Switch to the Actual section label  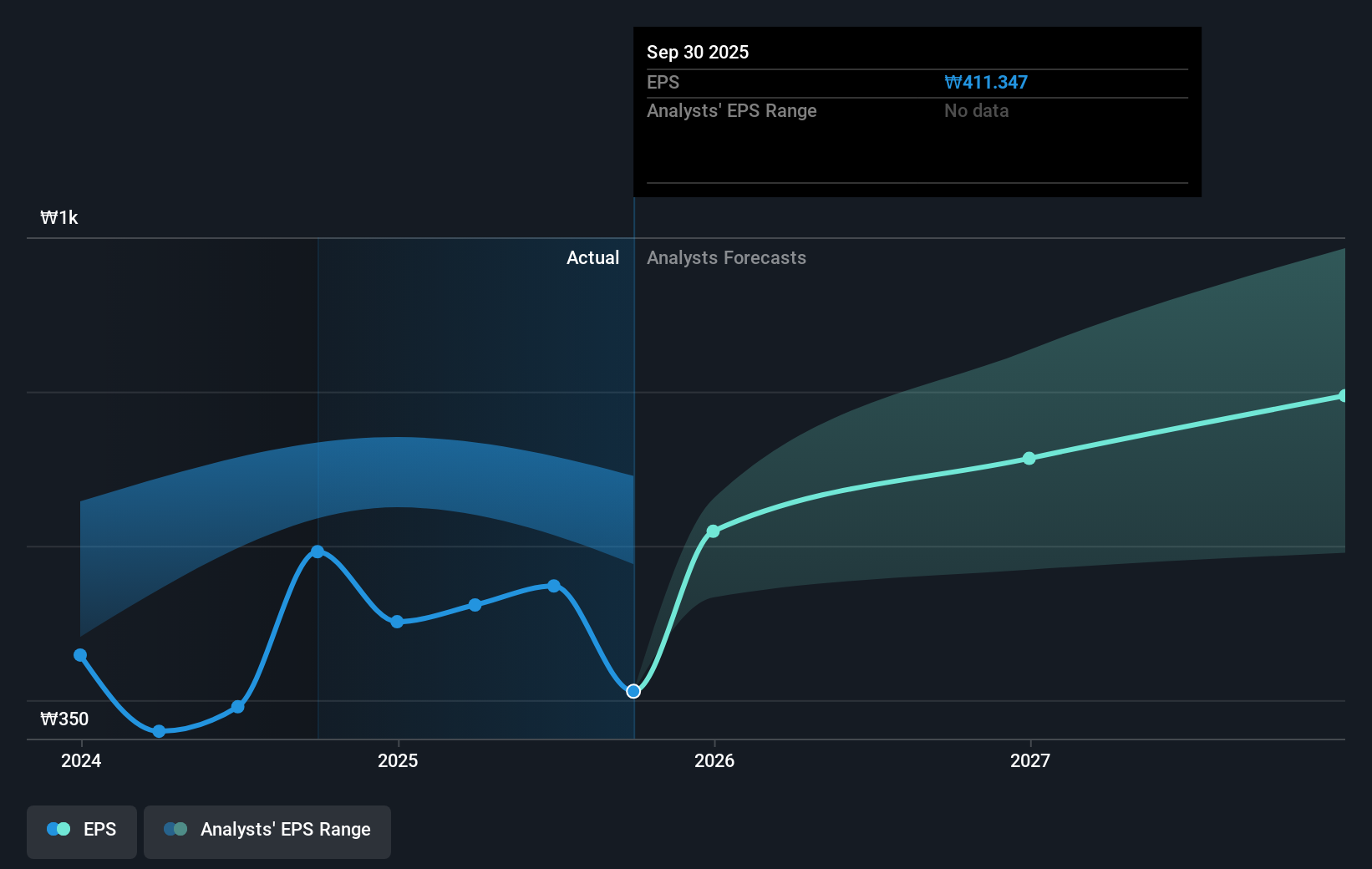[592, 257]
